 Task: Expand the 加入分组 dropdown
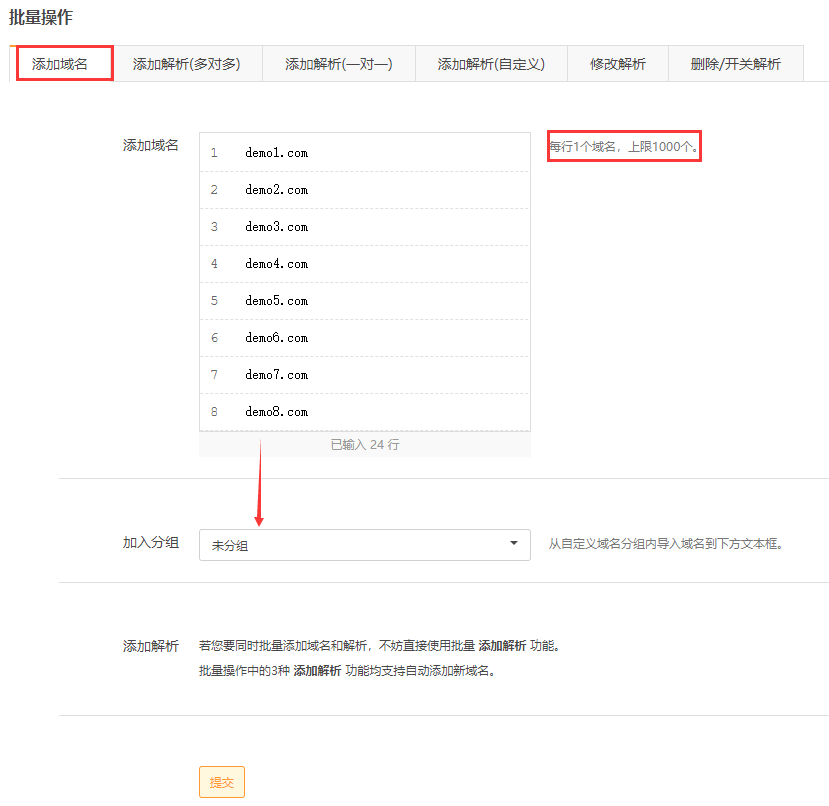pyautogui.click(x=364, y=545)
